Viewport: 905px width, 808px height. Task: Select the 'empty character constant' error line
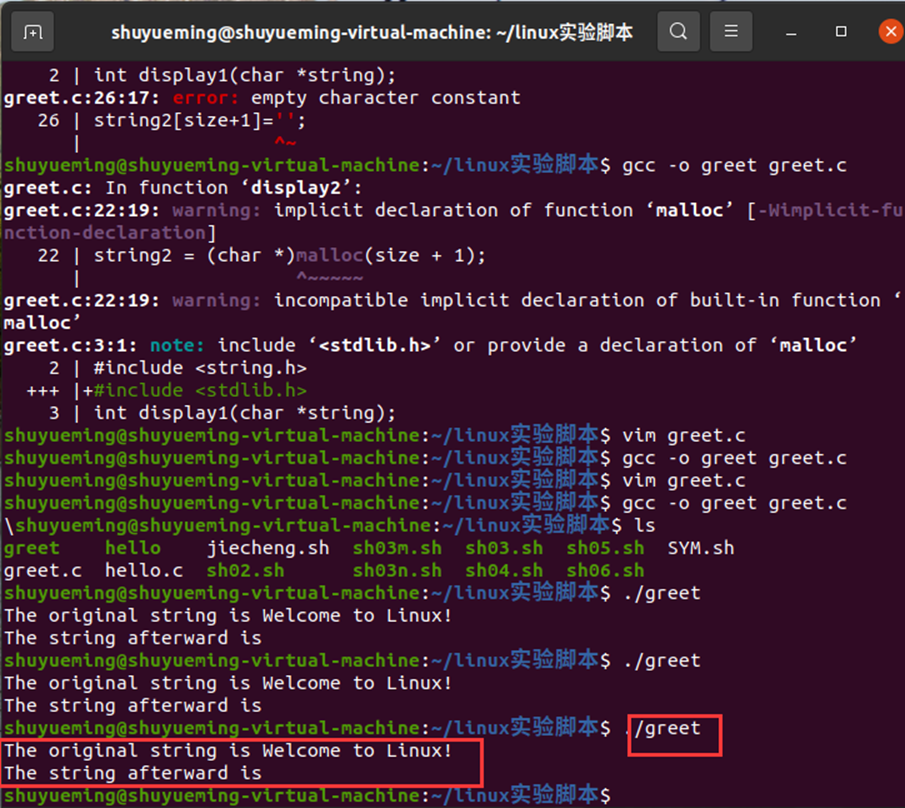[262, 98]
